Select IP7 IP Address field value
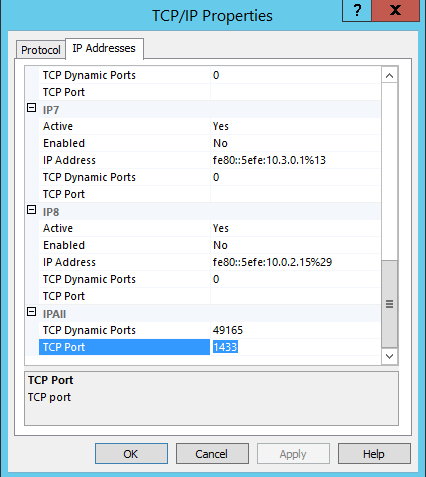The image size is (426, 477). coord(295,160)
